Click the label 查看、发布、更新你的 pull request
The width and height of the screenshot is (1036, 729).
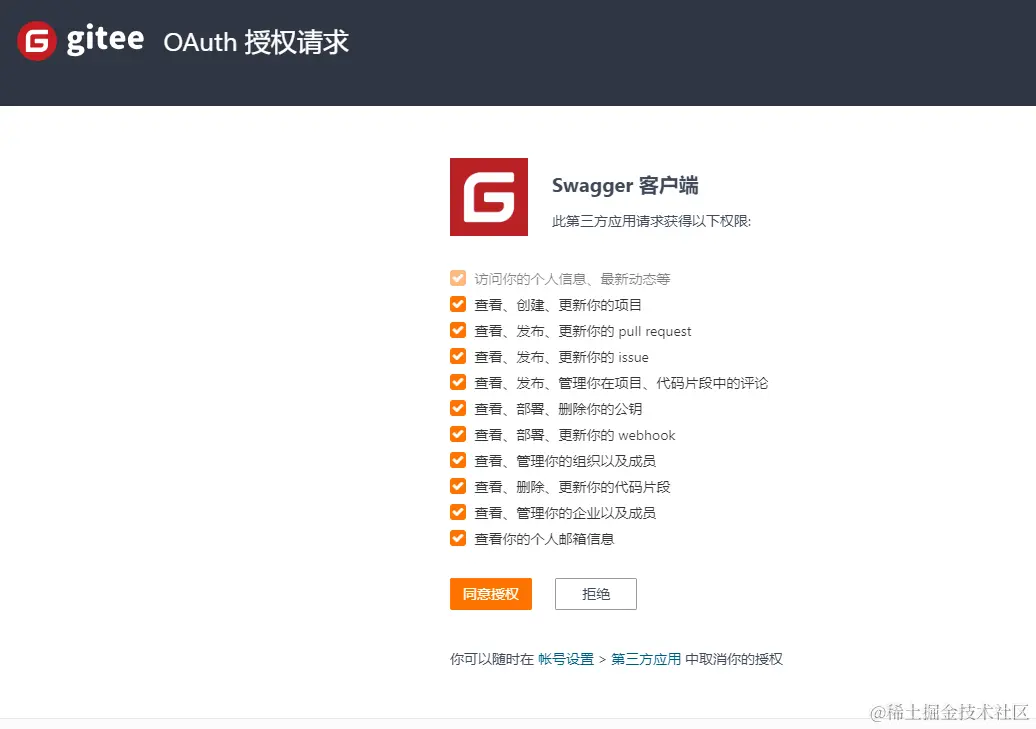click(x=583, y=331)
